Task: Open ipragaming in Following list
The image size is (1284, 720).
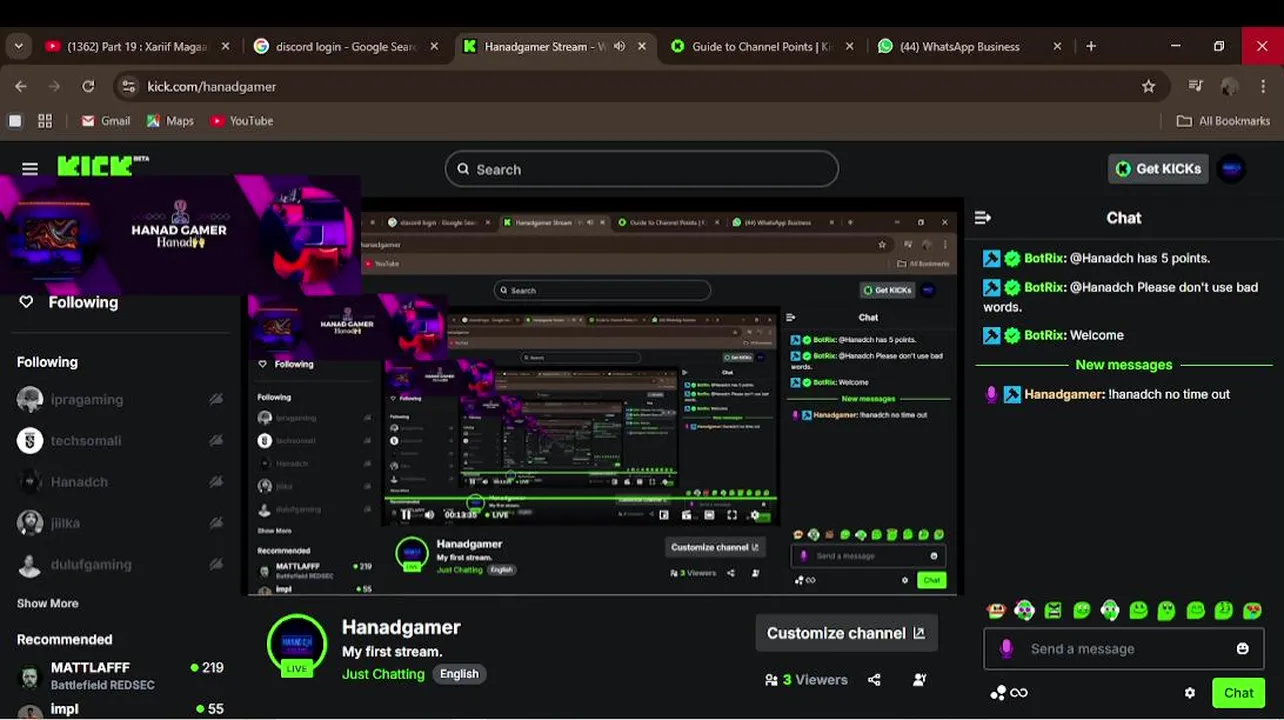Action: 120,399
